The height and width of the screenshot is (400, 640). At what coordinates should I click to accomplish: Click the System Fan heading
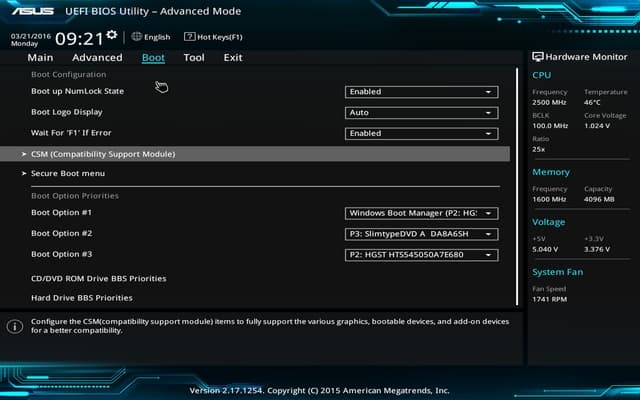pos(558,272)
